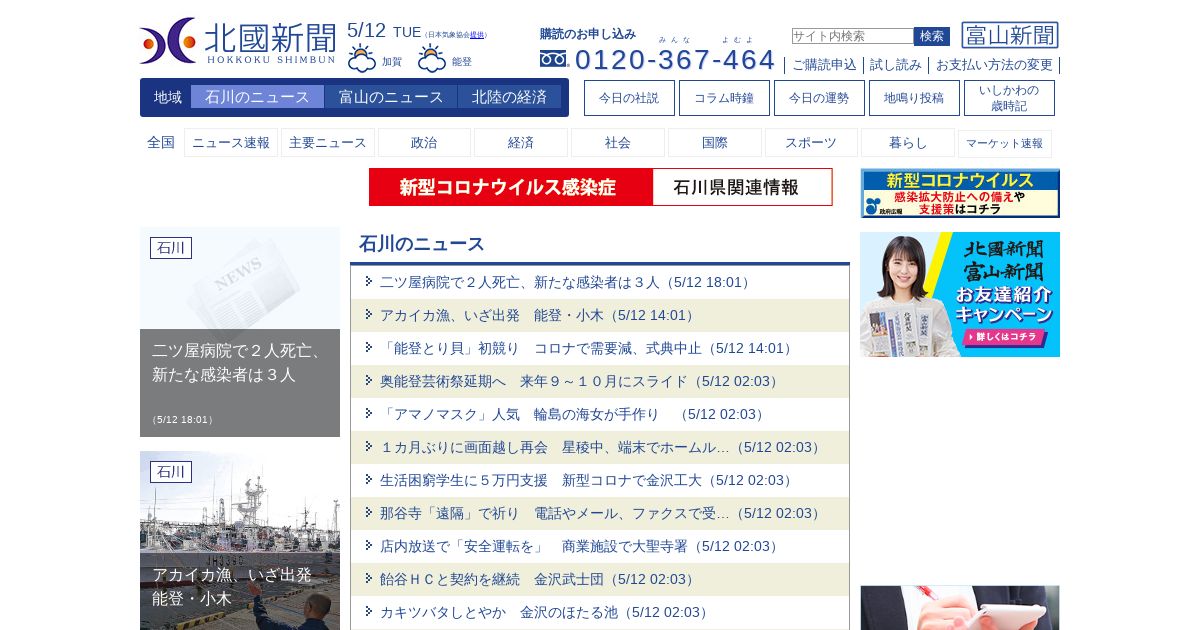1200x630 pixels.
Task: Select the ニュース速報 menu item
Action: click(x=231, y=143)
